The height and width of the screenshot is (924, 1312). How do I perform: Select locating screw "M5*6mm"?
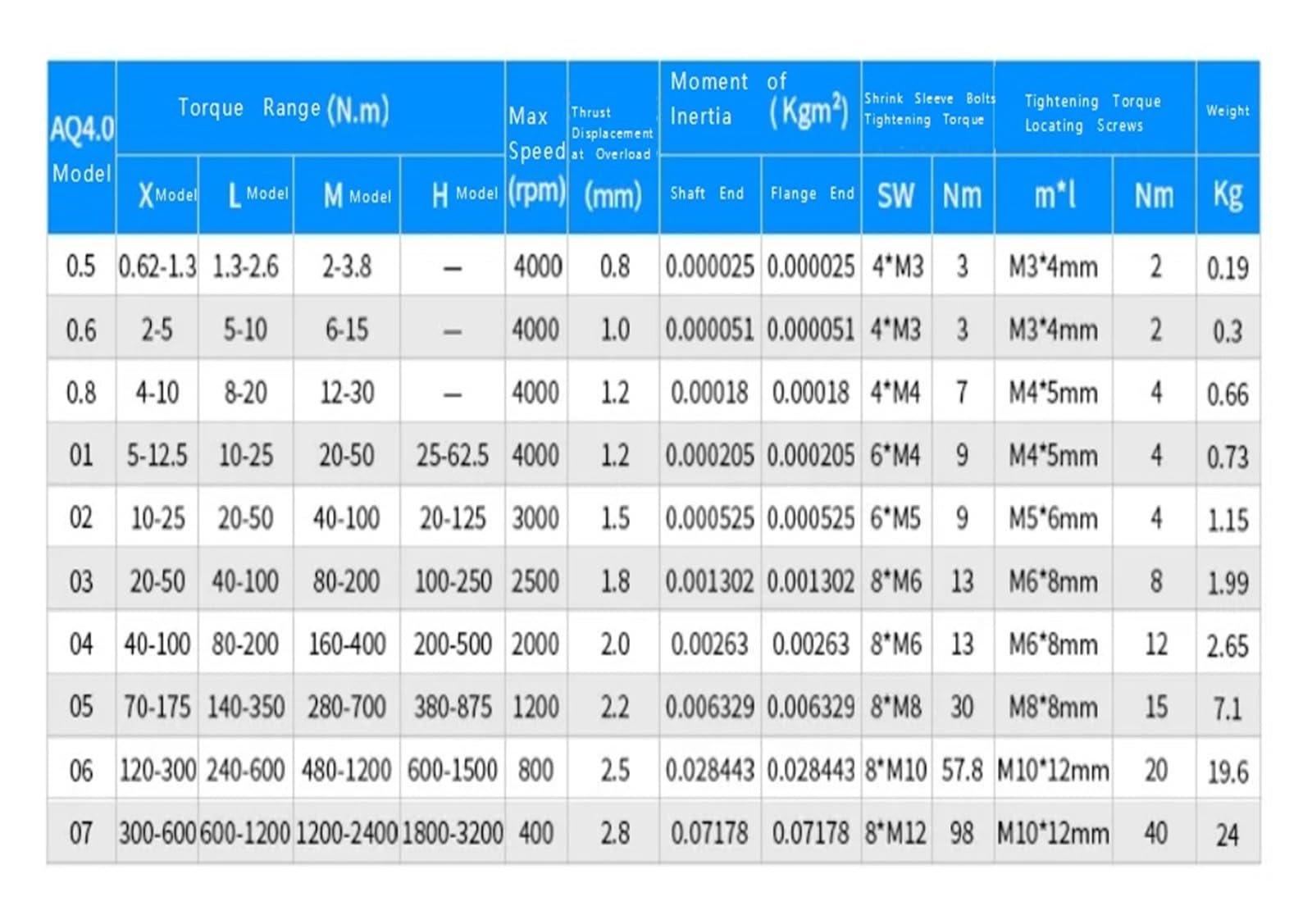point(1053,518)
